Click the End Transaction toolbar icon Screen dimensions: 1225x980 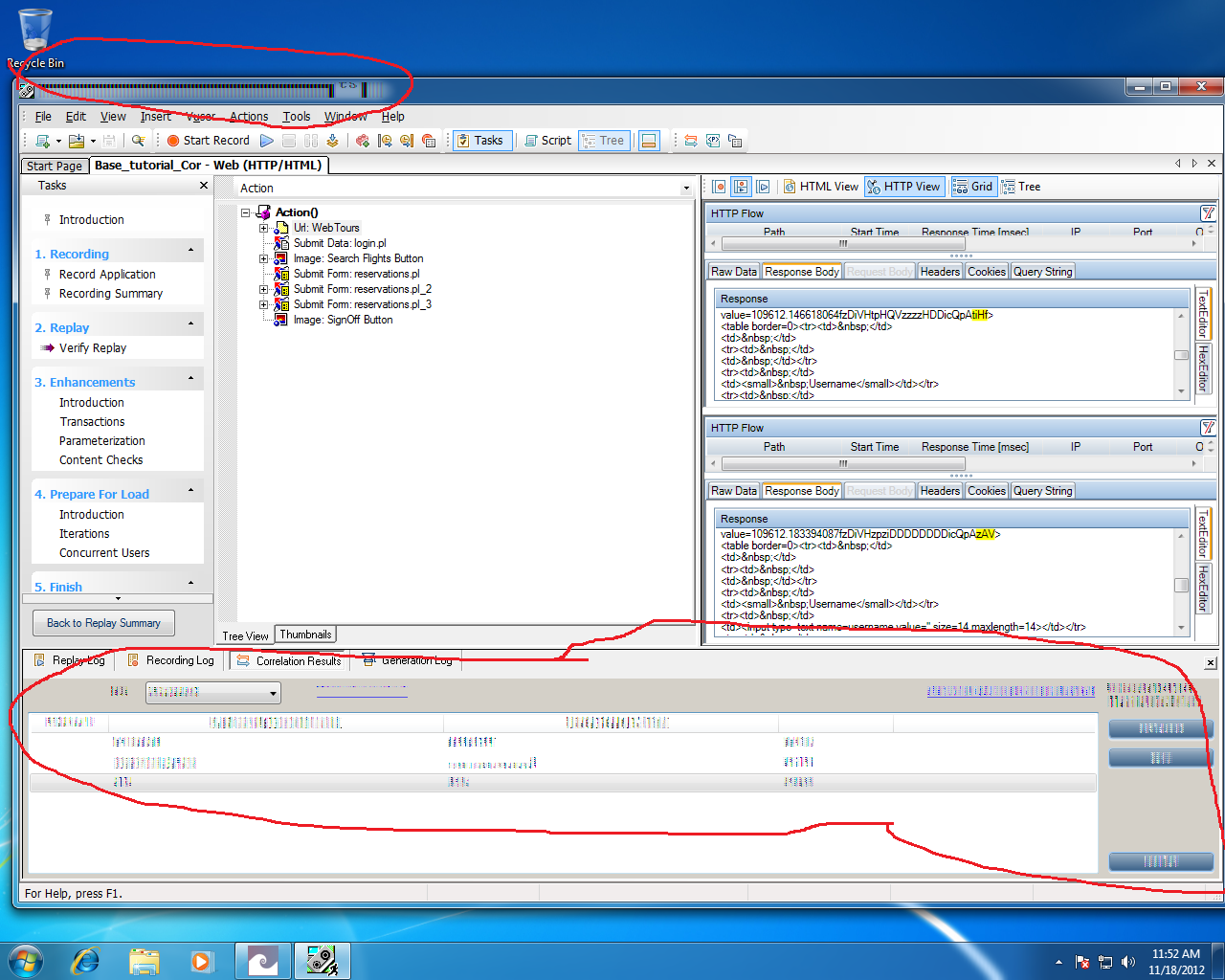pos(407,141)
